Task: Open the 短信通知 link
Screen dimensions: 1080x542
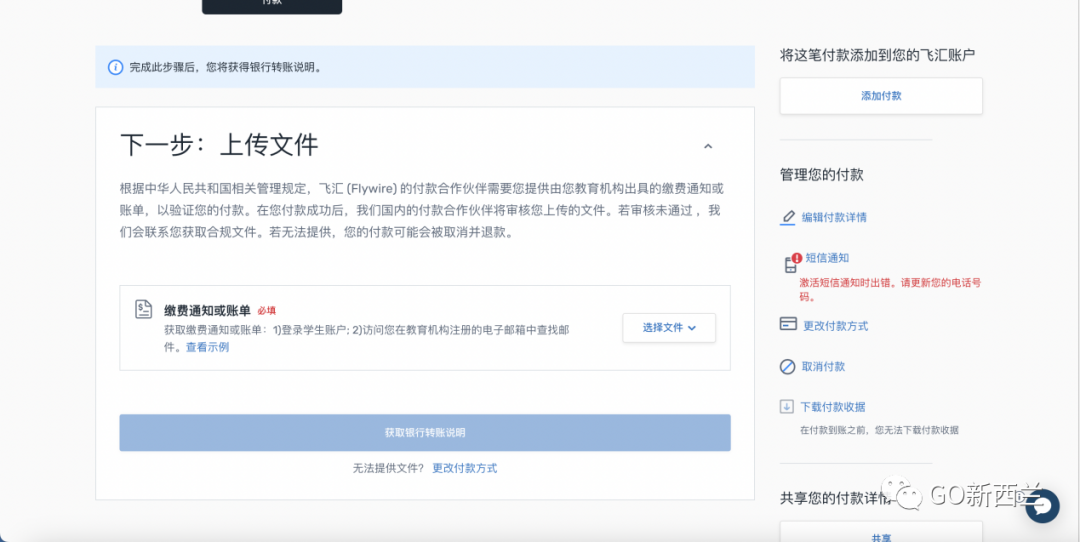Action: click(827, 258)
